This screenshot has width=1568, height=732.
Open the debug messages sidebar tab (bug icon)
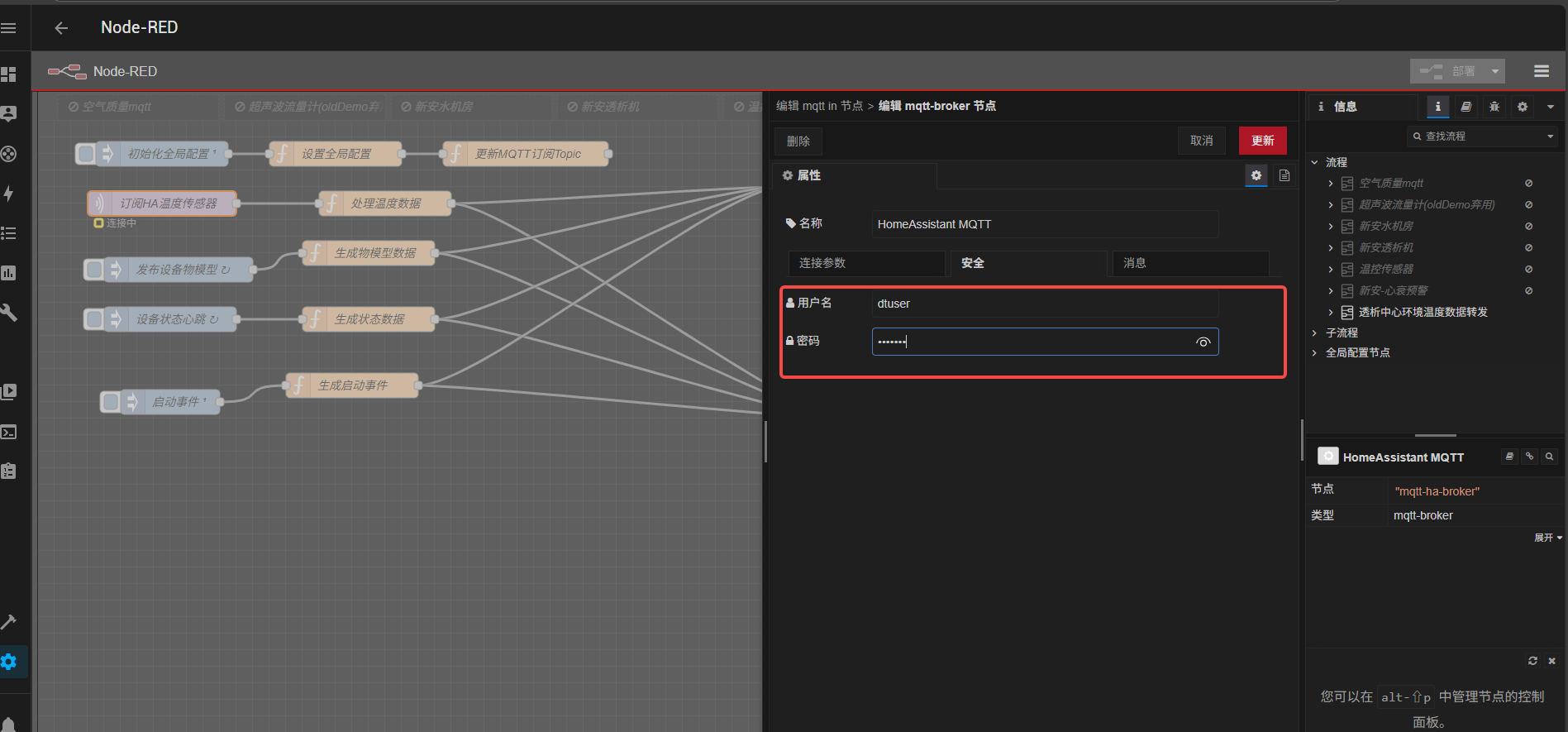tap(1494, 107)
